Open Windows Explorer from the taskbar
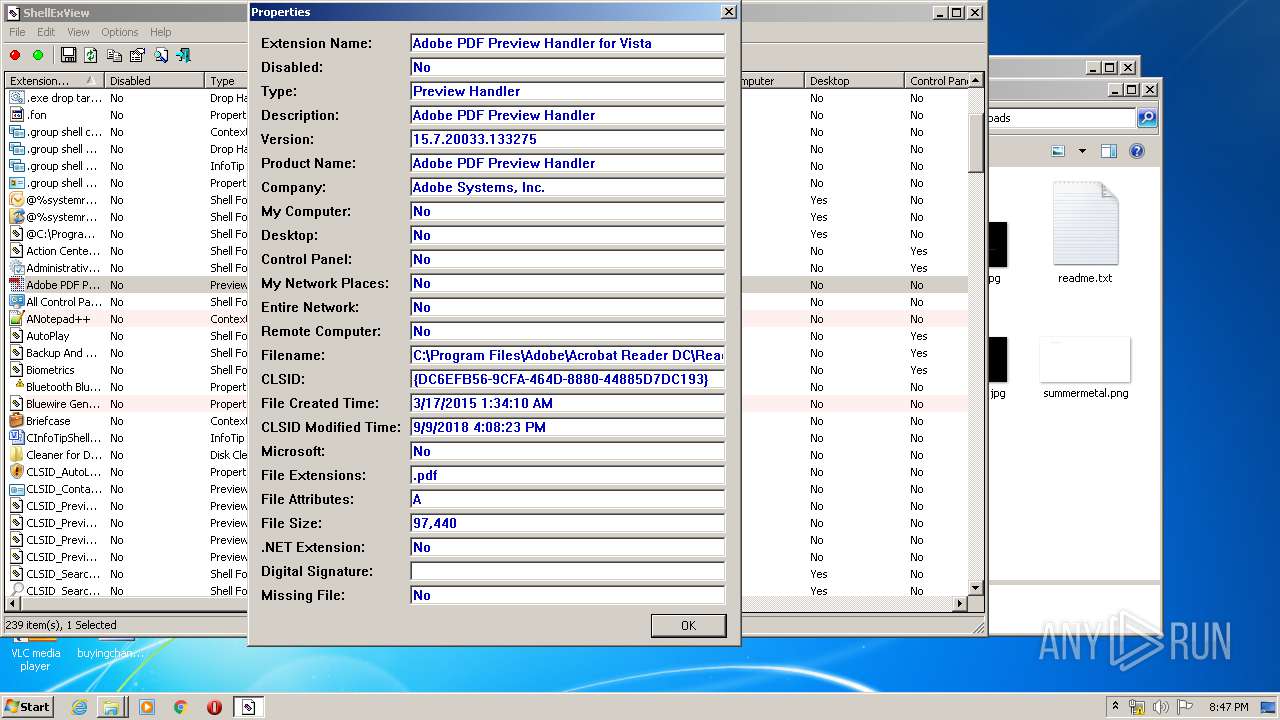The height and width of the screenshot is (720, 1280). click(111, 707)
